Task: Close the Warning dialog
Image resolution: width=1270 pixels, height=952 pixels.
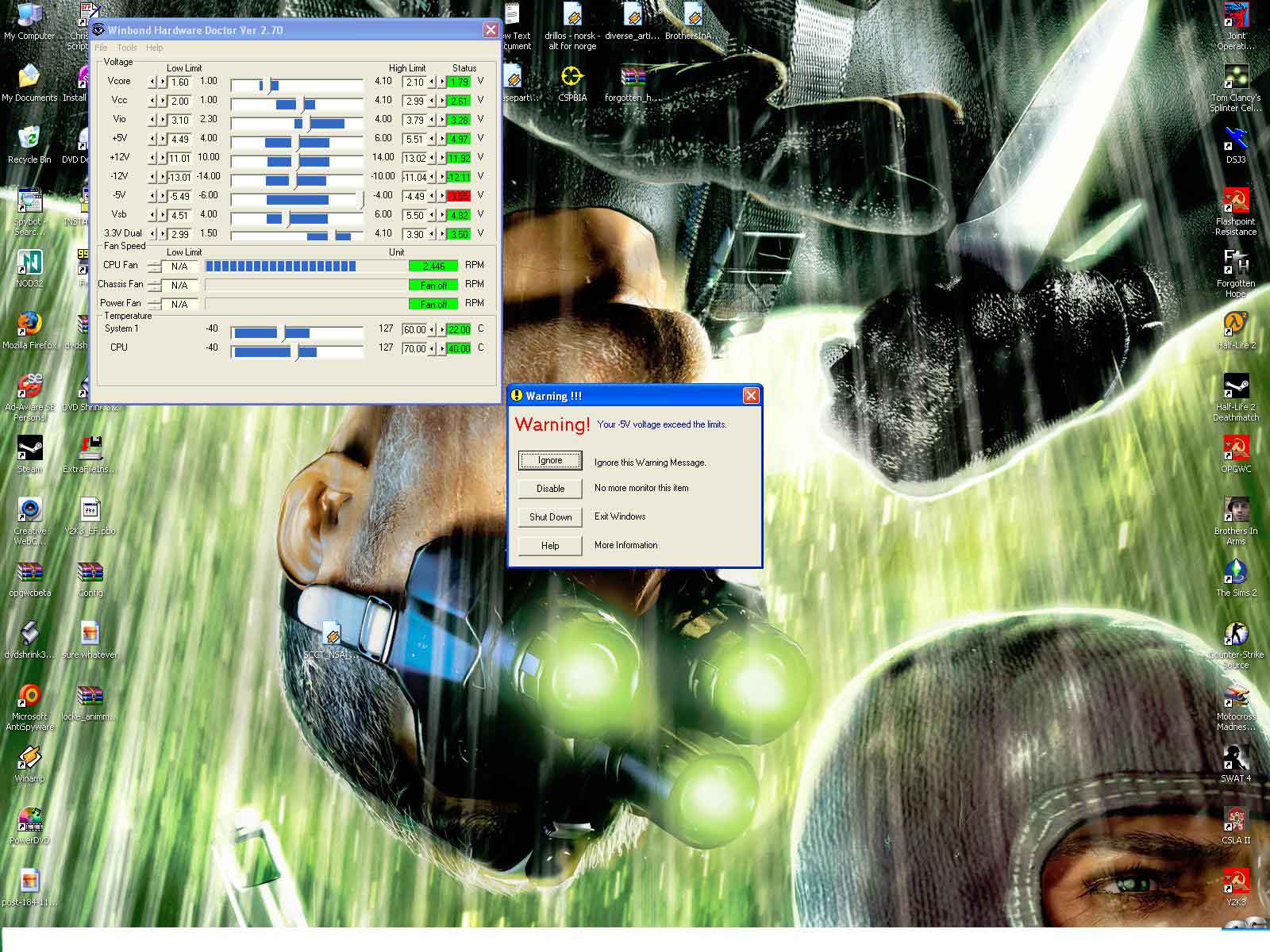Action: (x=751, y=395)
